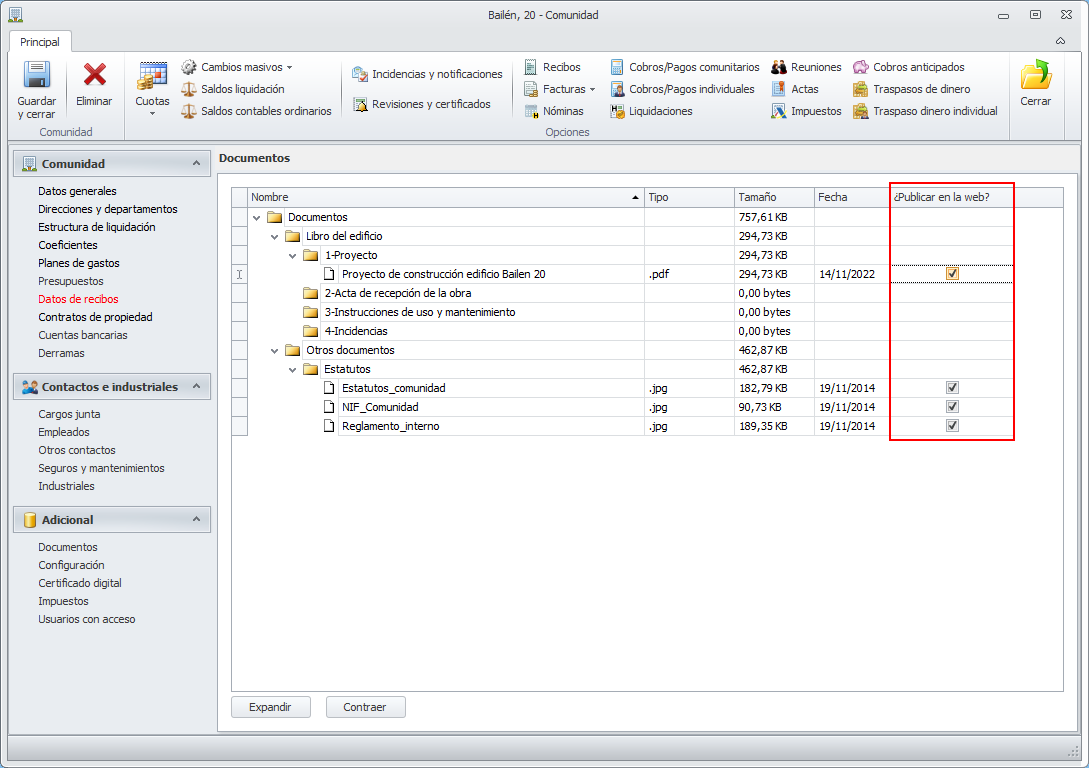The height and width of the screenshot is (768, 1089).
Task: Open Usuarios con acceso link
Action: click(87, 619)
